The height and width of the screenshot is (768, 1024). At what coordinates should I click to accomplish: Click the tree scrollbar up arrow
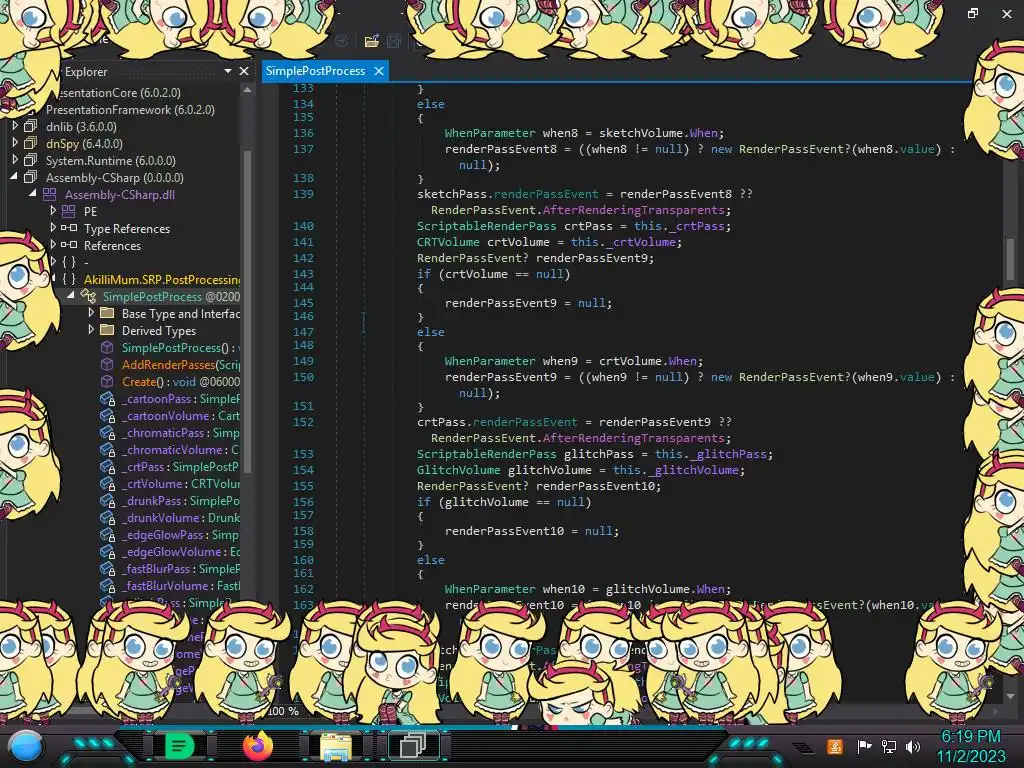click(x=247, y=90)
